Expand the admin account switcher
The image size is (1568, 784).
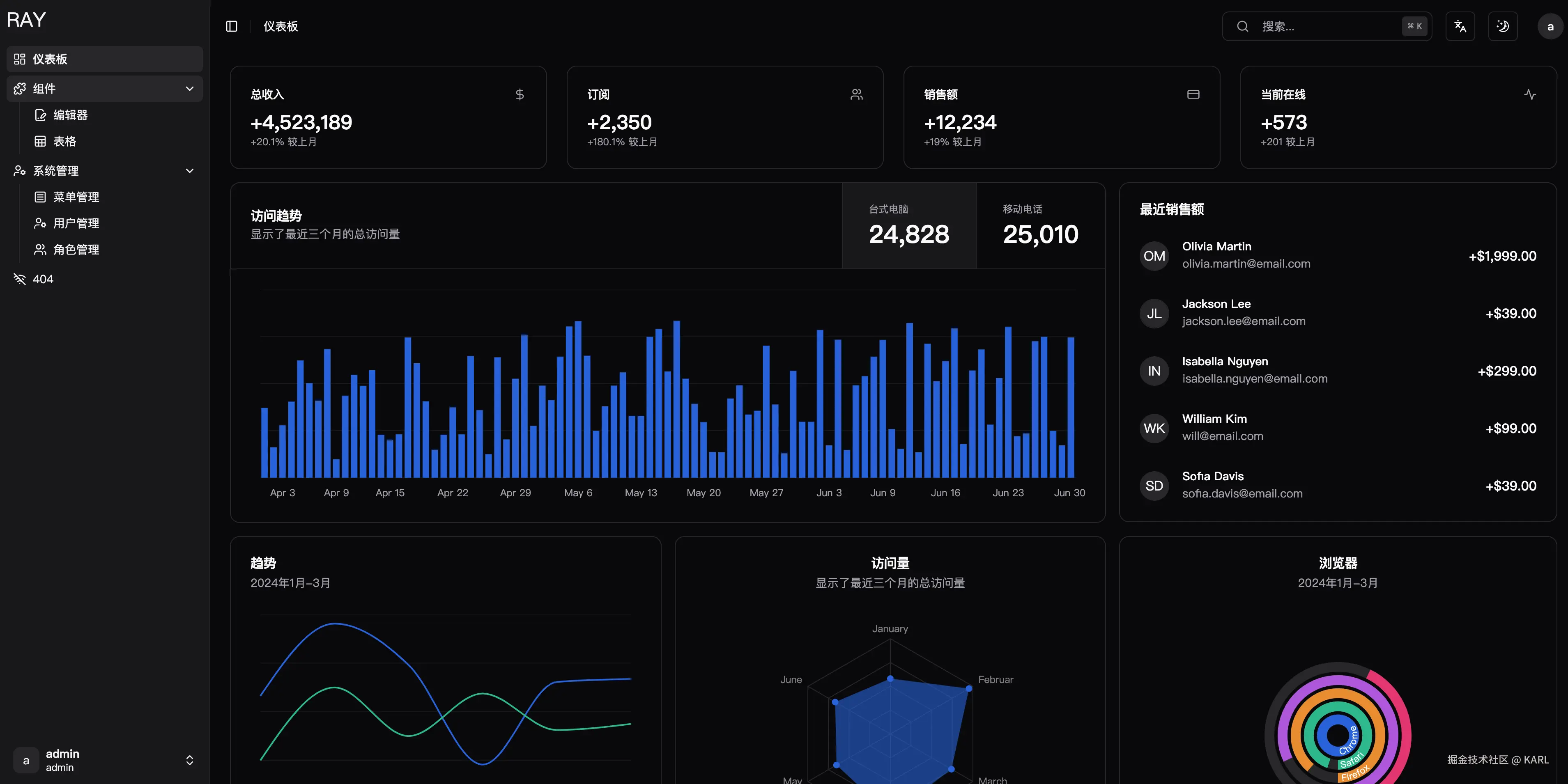click(x=189, y=760)
